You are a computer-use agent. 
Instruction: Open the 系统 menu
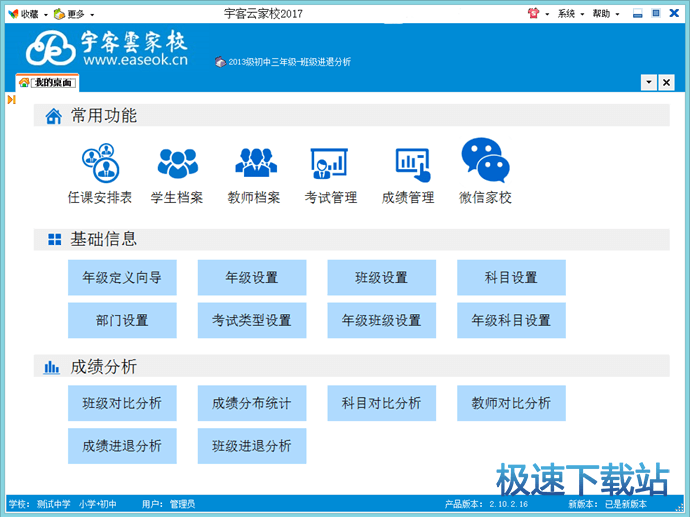570,14
